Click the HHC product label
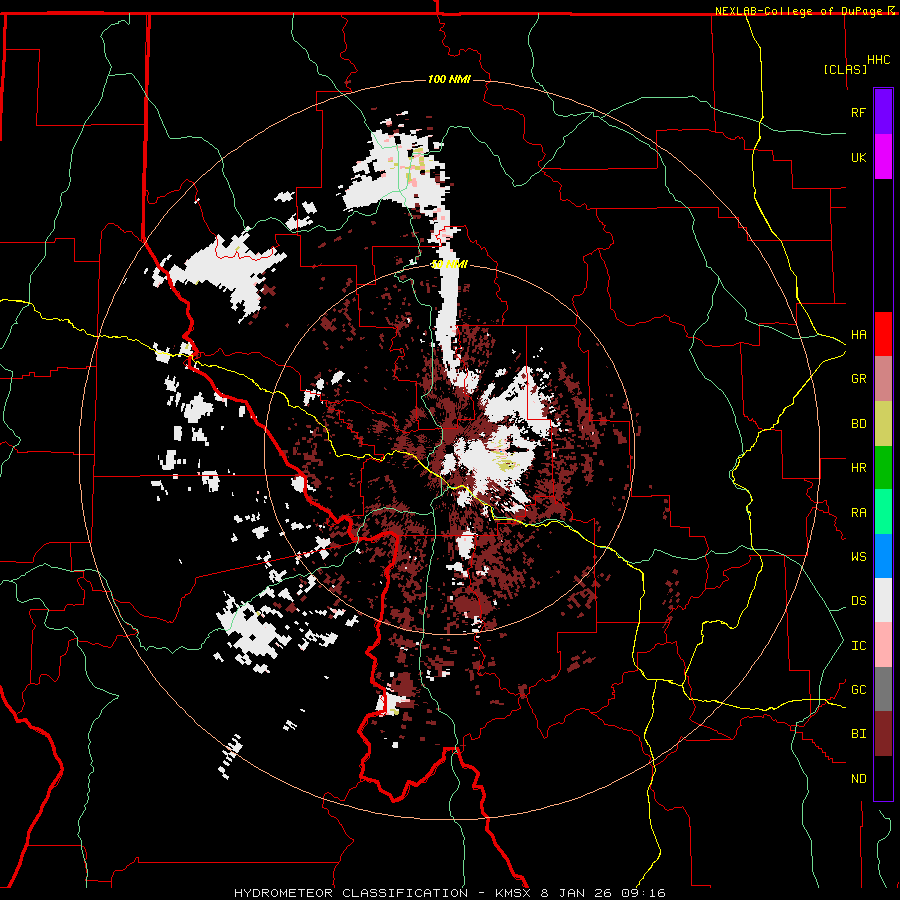The width and height of the screenshot is (900, 900). (x=879, y=60)
